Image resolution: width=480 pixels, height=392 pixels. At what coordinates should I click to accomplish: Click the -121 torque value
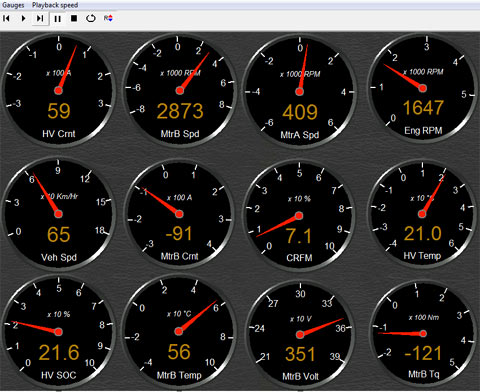coord(423,353)
